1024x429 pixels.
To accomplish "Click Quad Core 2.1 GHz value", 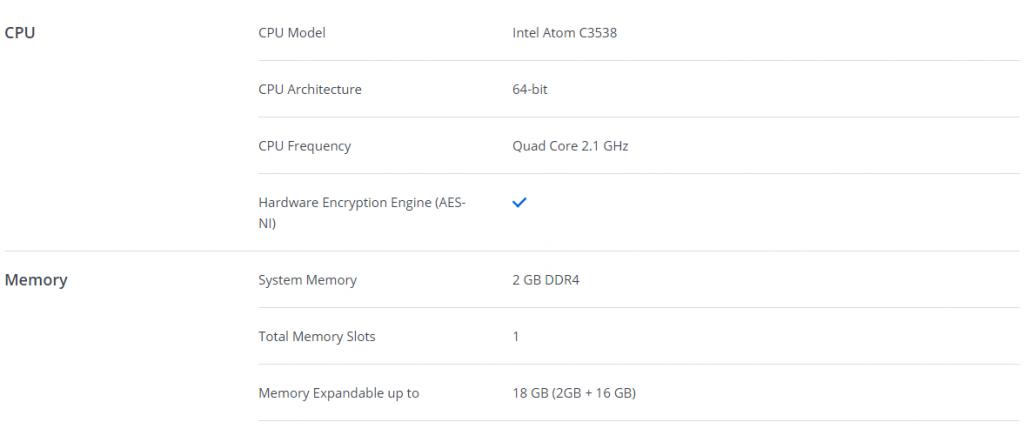I will [570, 146].
